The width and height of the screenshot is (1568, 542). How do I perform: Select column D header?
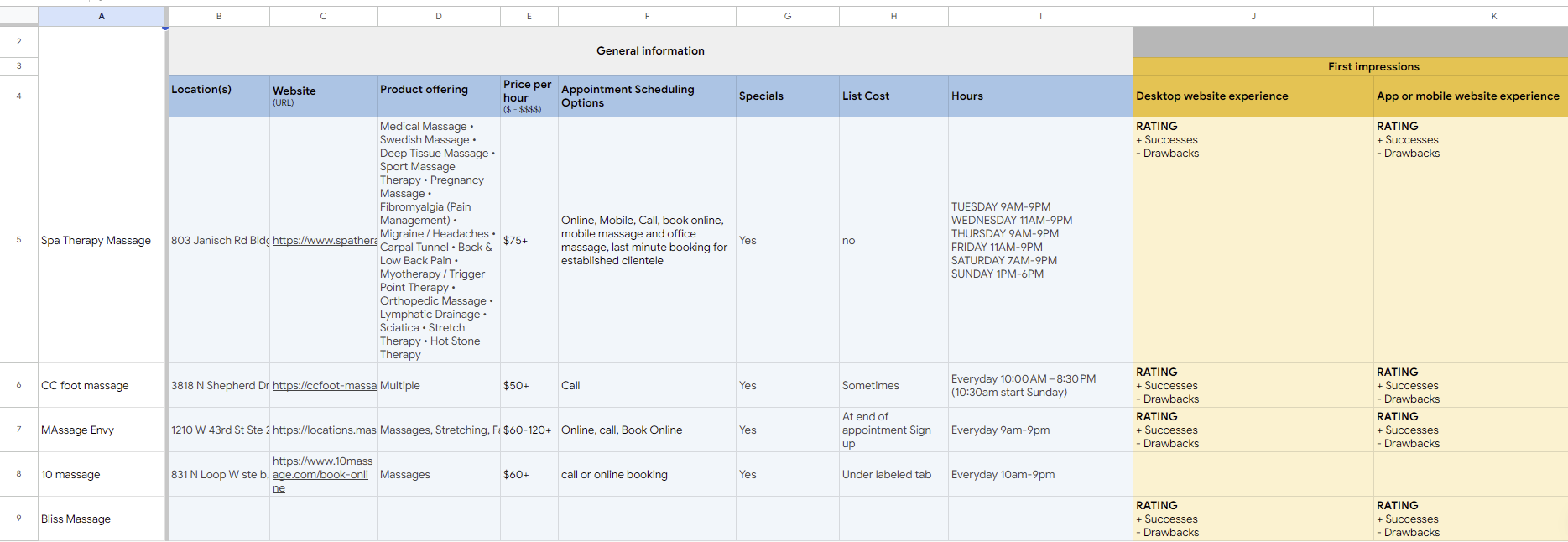coord(439,16)
